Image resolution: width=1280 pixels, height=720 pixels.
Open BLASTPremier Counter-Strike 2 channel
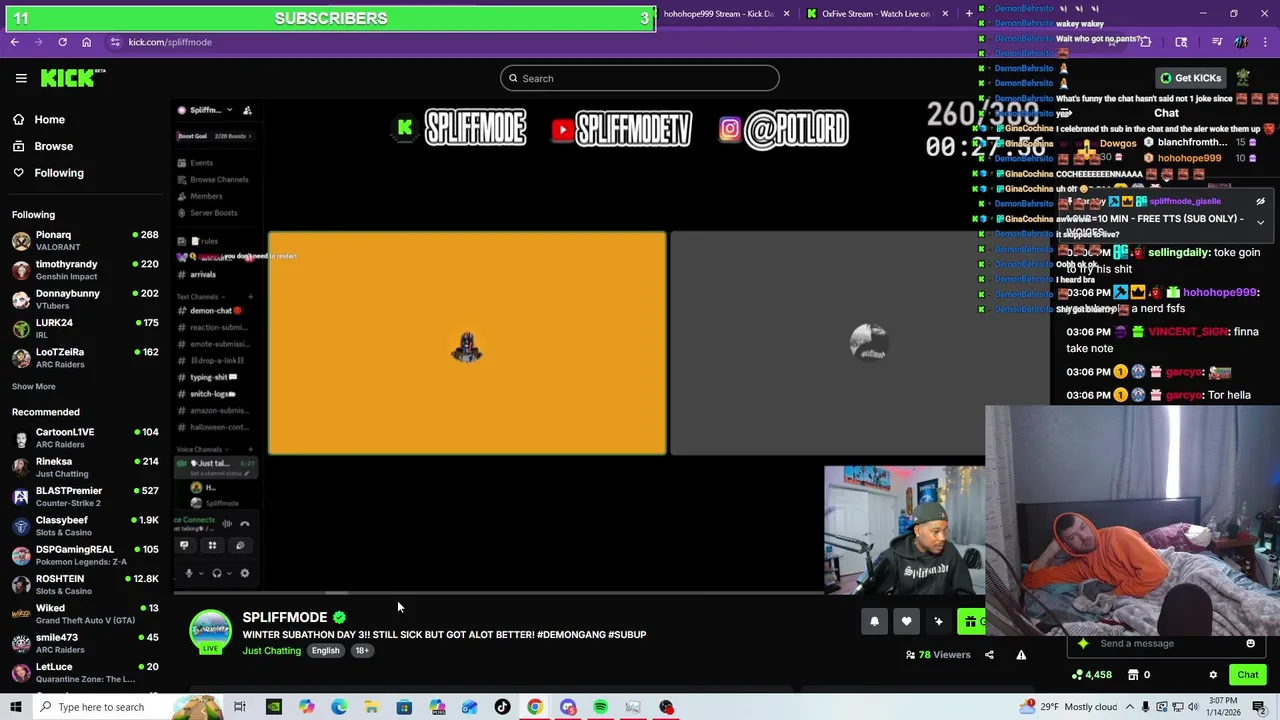(85, 497)
